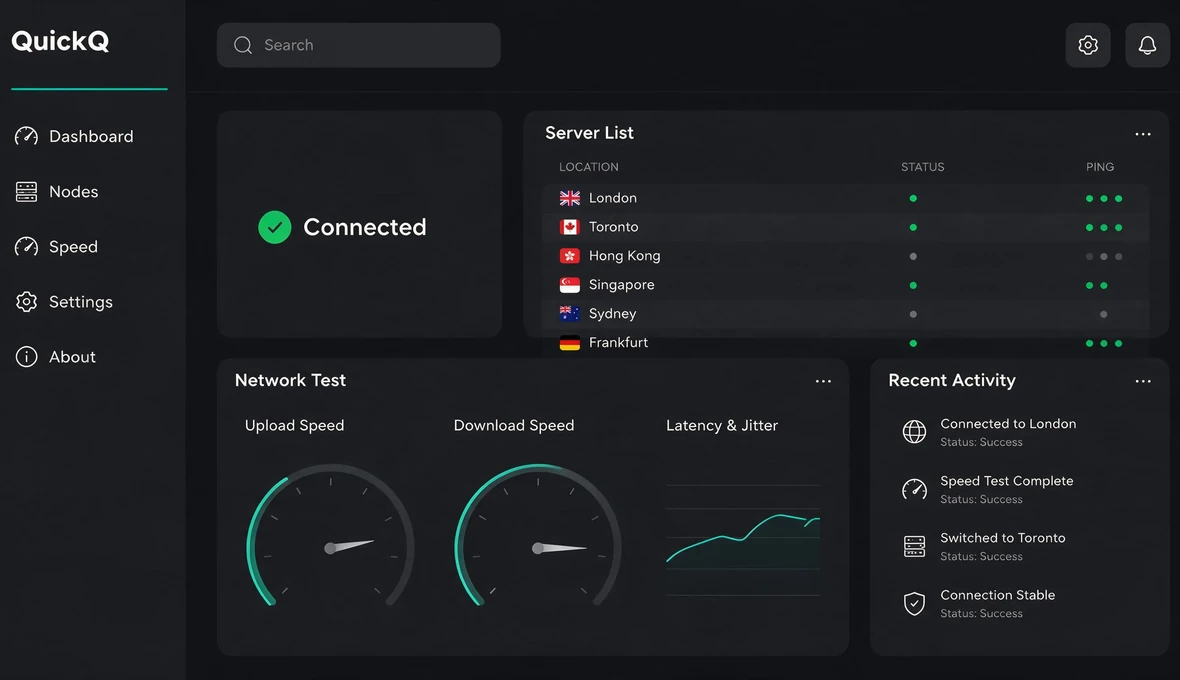Click the Dashboard gauge icon in sidebar
1180x680 pixels.
(26, 136)
